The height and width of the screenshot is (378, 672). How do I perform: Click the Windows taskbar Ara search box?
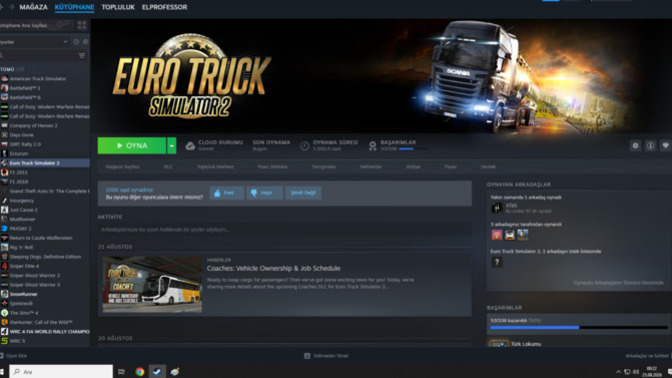click(x=61, y=372)
